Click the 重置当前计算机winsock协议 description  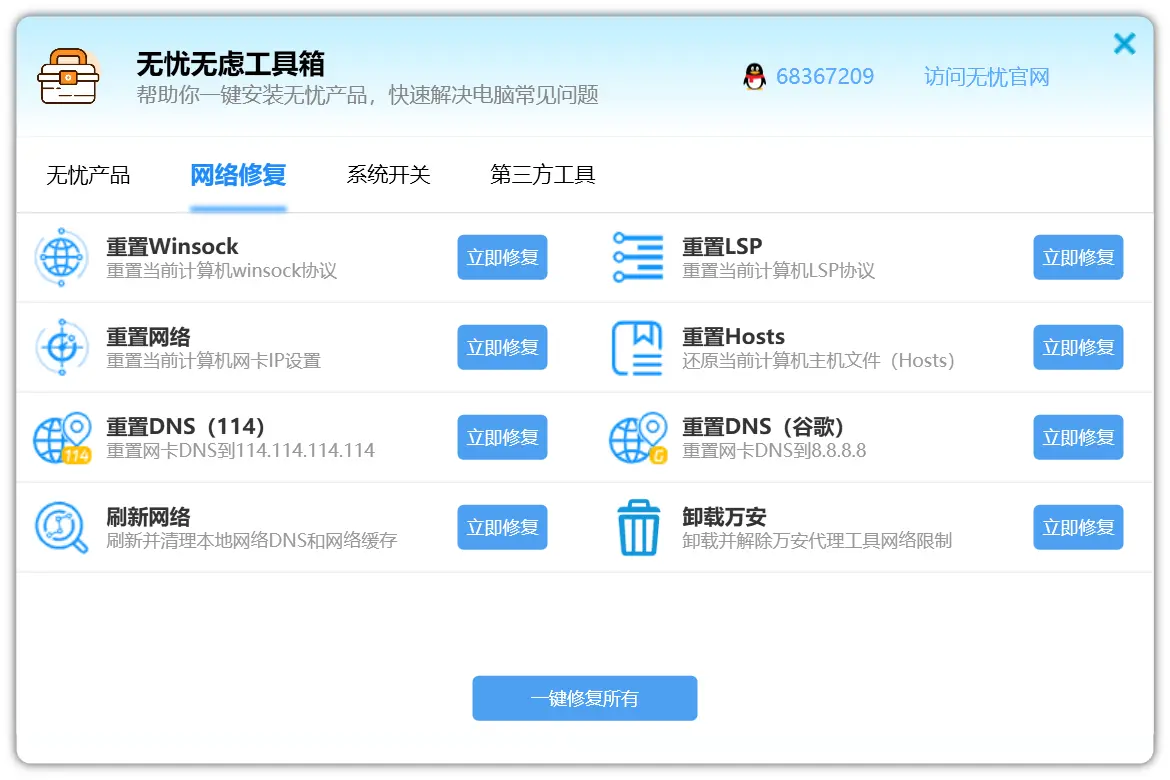[222, 270]
